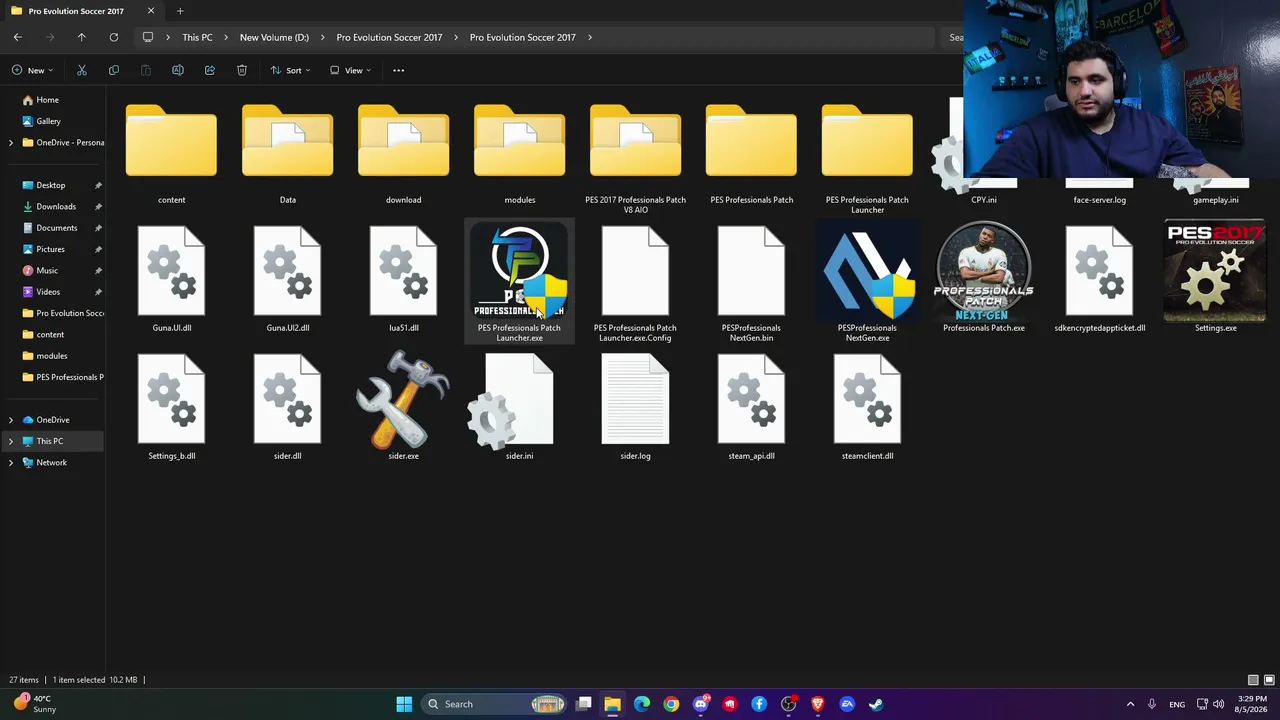
Task: Expand the OneDrive - Personal tree node
Action: coord(11,142)
